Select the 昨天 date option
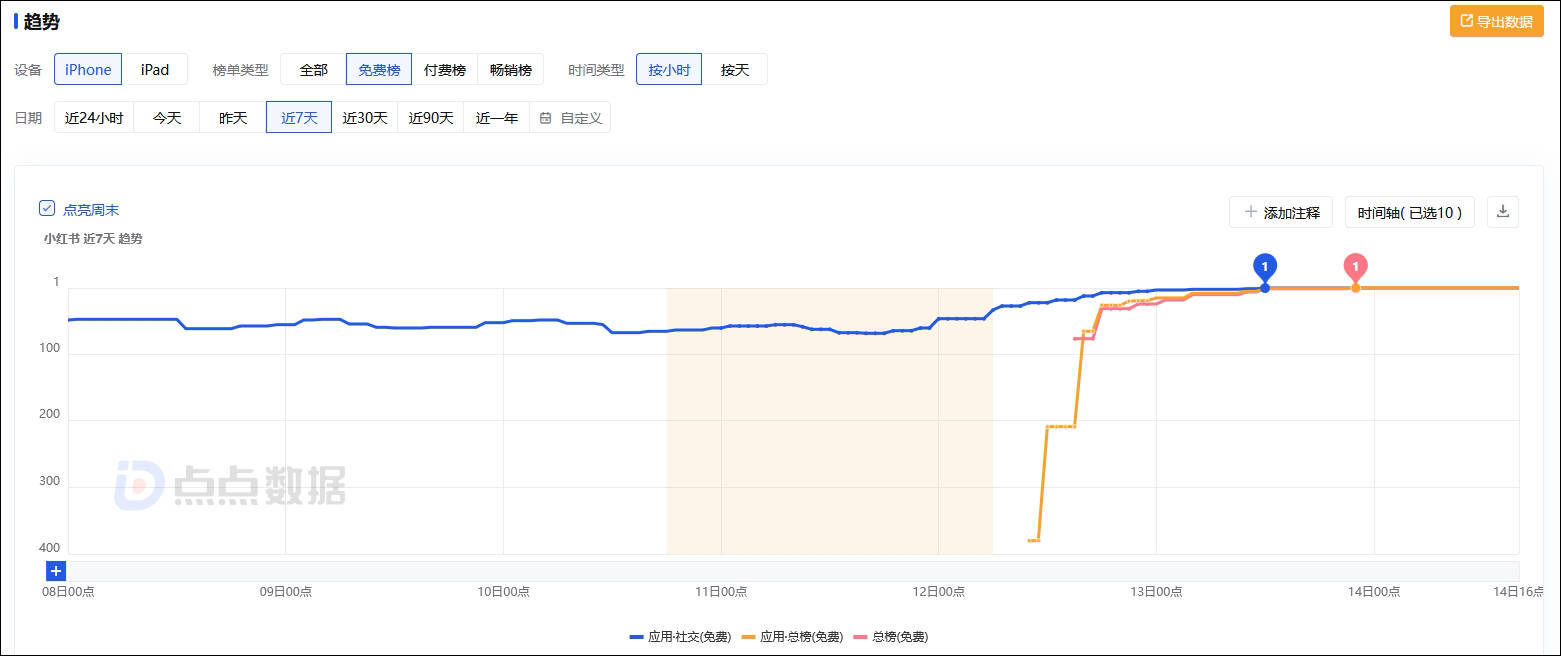Screen dimensions: 1561x656 click(x=231, y=117)
